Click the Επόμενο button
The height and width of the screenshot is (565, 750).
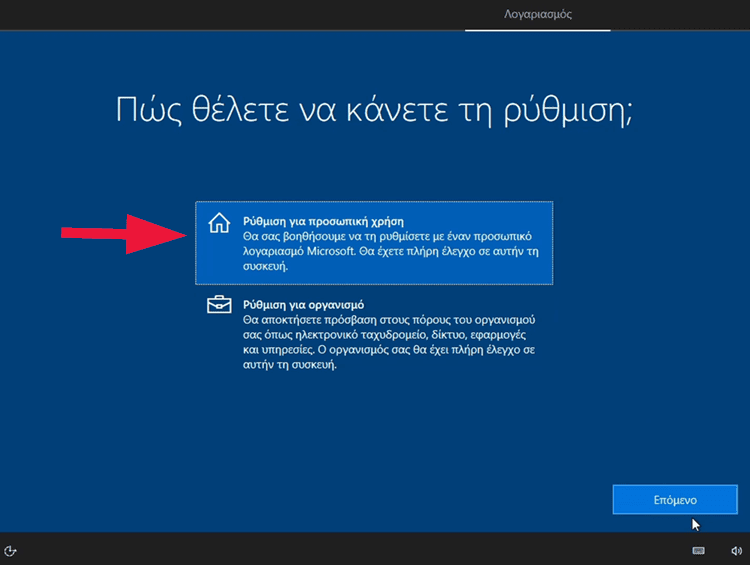pos(675,500)
